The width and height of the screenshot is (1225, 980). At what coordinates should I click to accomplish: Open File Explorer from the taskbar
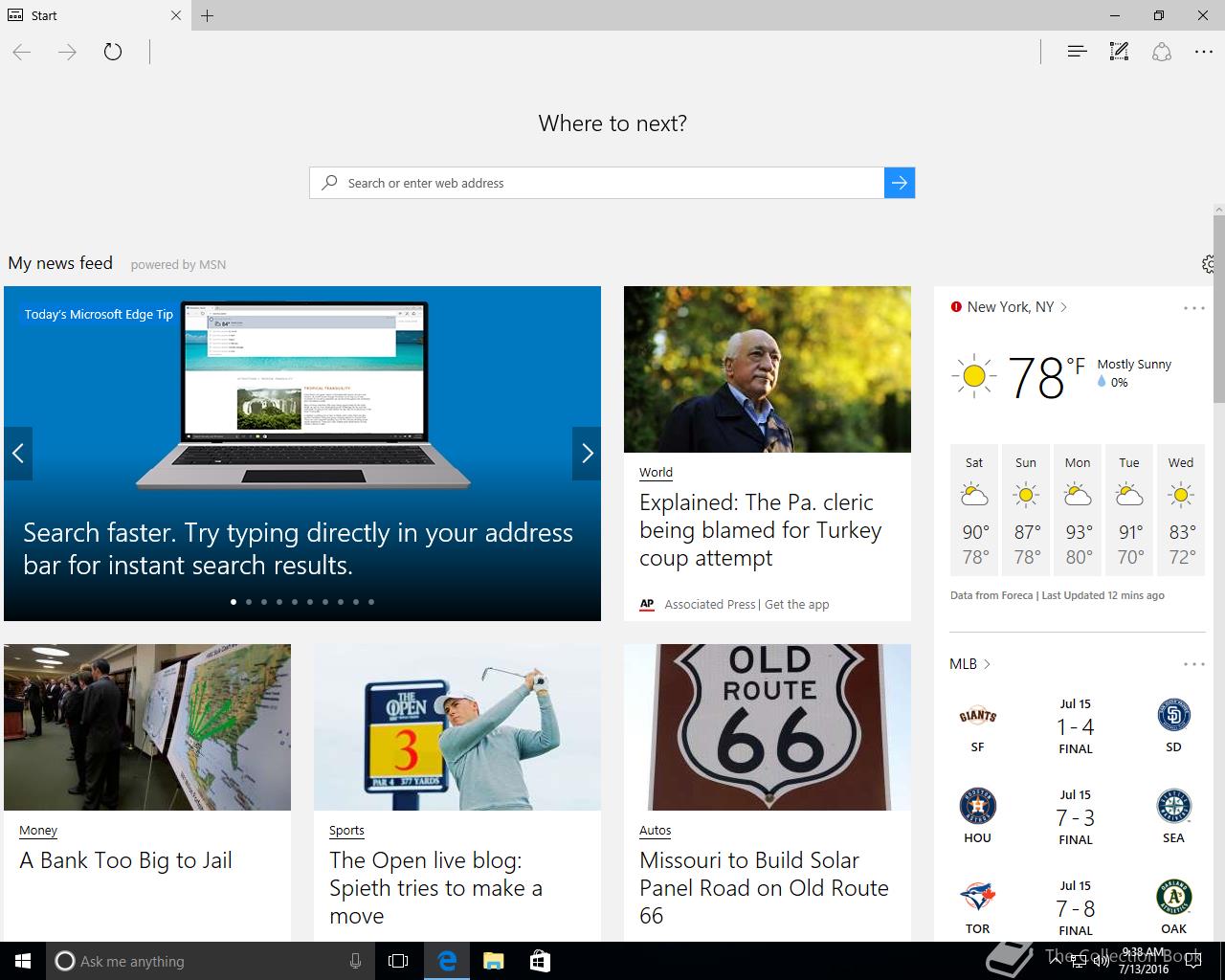tap(493, 961)
